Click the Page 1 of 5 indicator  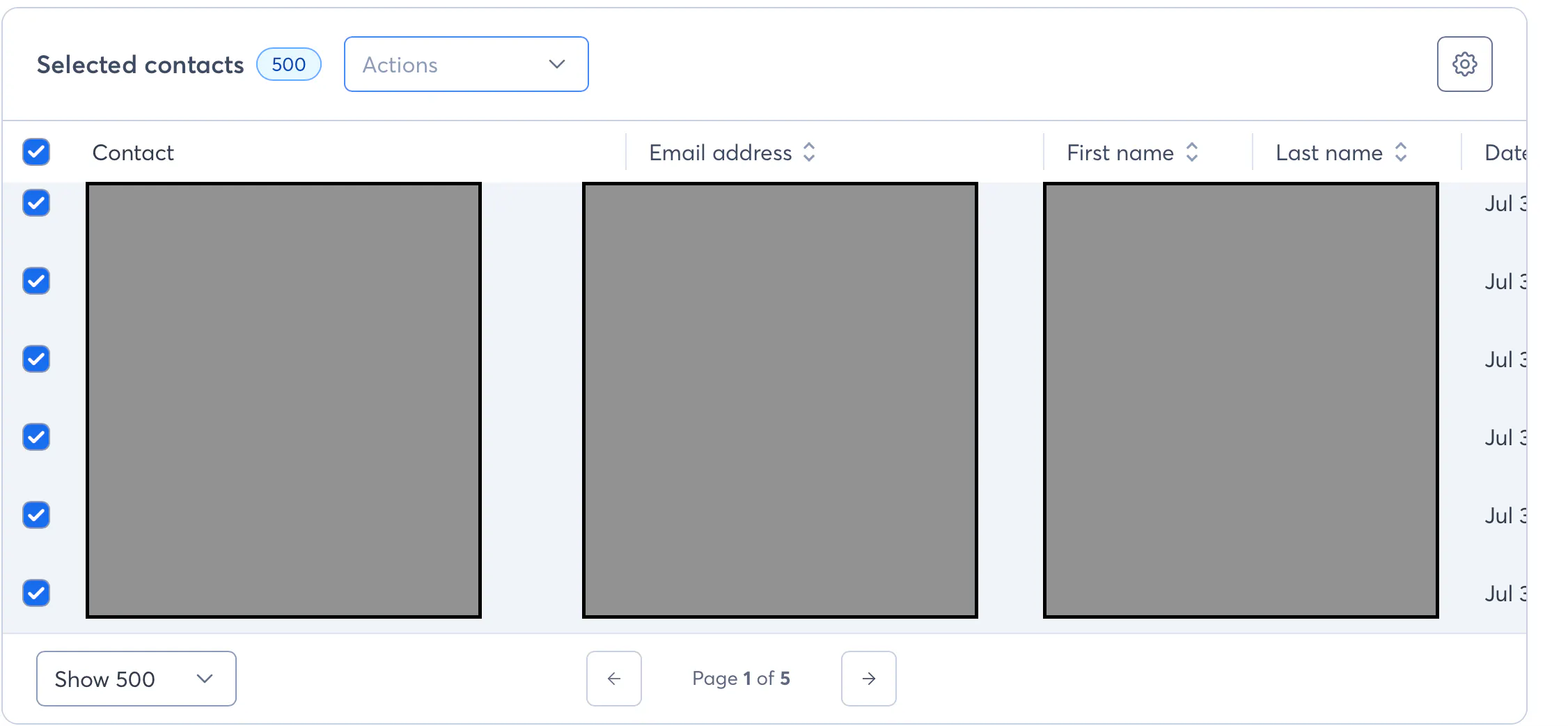tap(741, 679)
